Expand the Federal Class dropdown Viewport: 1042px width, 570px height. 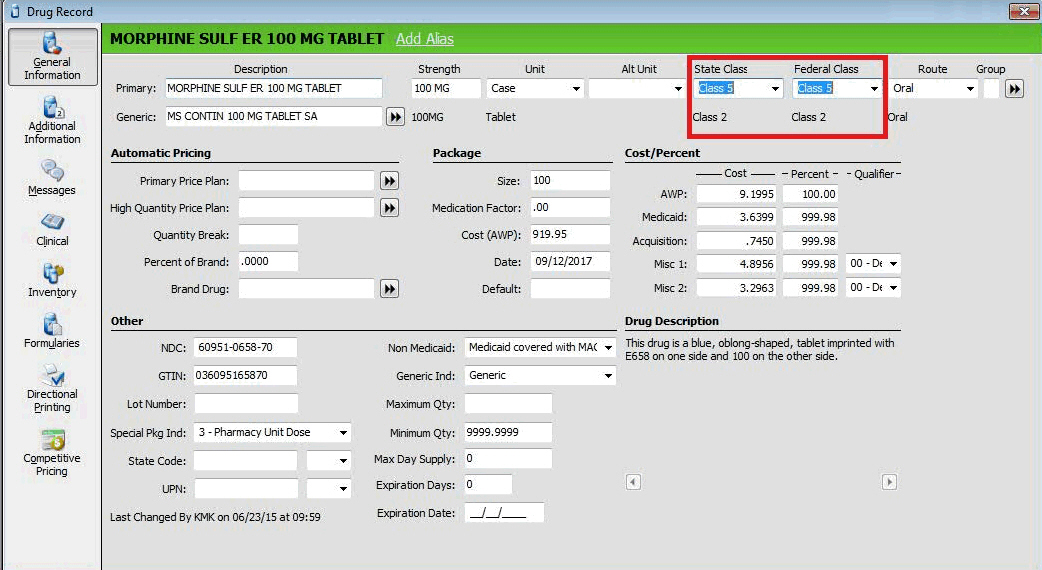[873, 89]
